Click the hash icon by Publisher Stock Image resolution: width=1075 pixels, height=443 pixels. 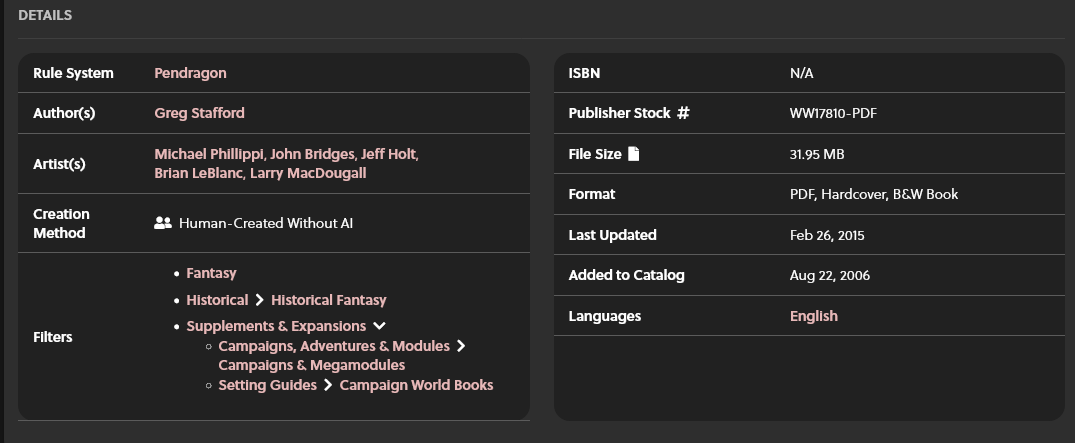683,113
